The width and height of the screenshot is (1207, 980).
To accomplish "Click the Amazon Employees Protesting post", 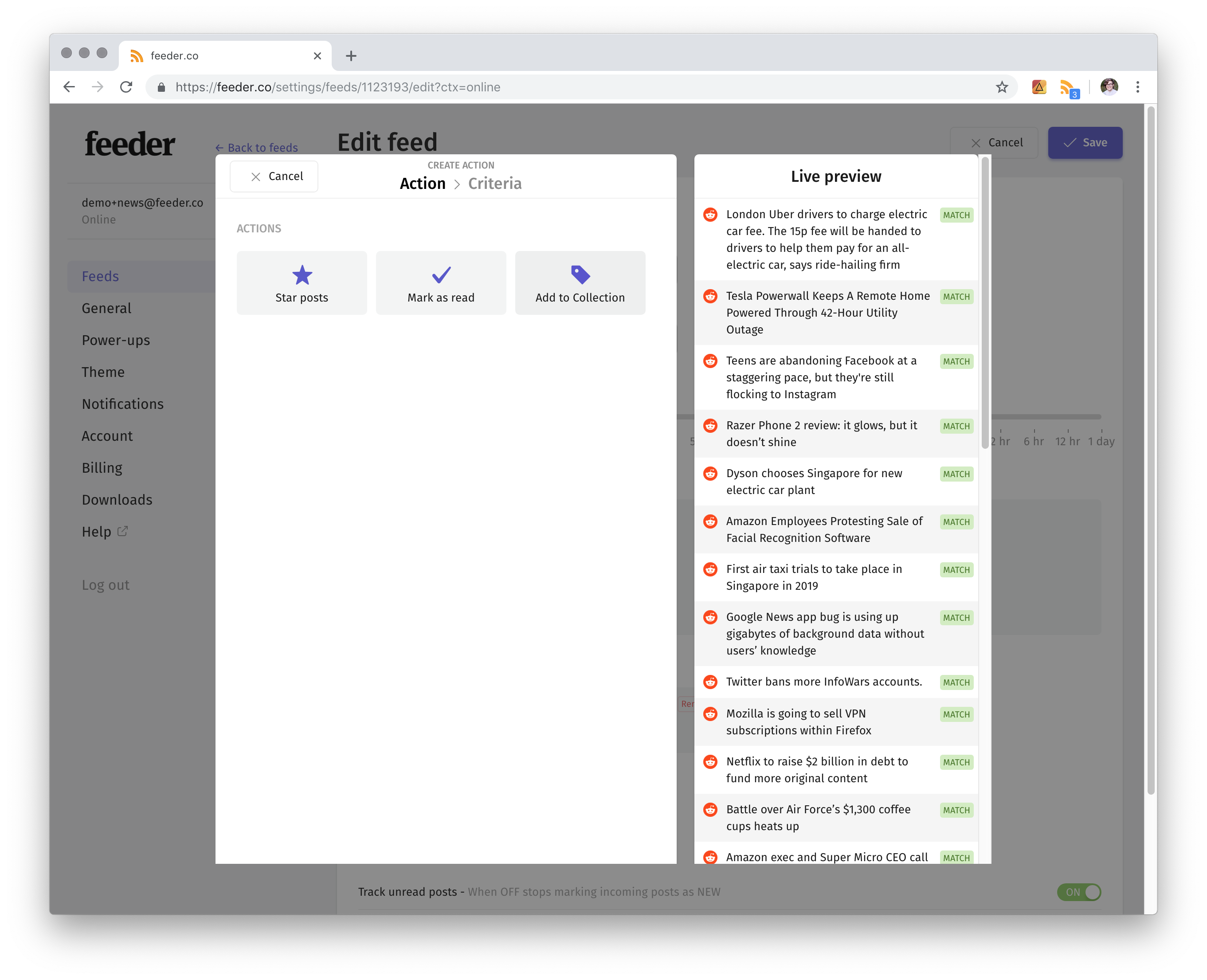I will [836, 529].
